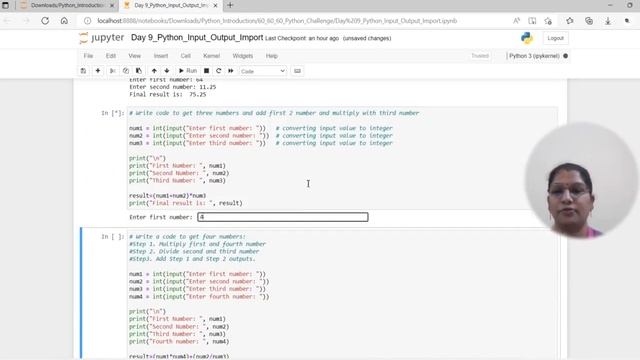Select the cell with the In [ ]: prompt
The height and width of the screenshot is (360, 640).
112,236
